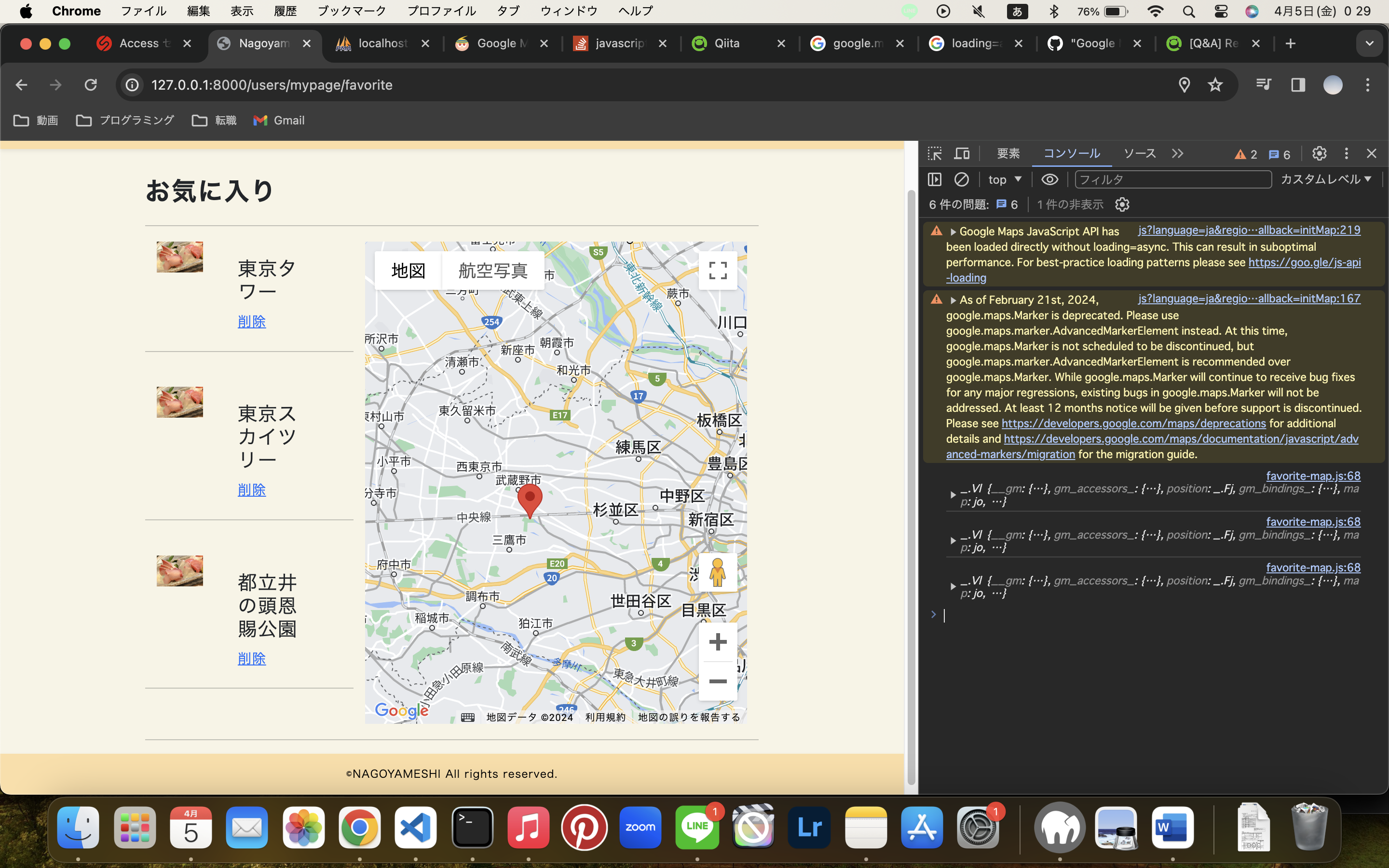Toggle fullscreen view on the map
The height and width of the screenshot is (868, 1389).
pos(718,271)
